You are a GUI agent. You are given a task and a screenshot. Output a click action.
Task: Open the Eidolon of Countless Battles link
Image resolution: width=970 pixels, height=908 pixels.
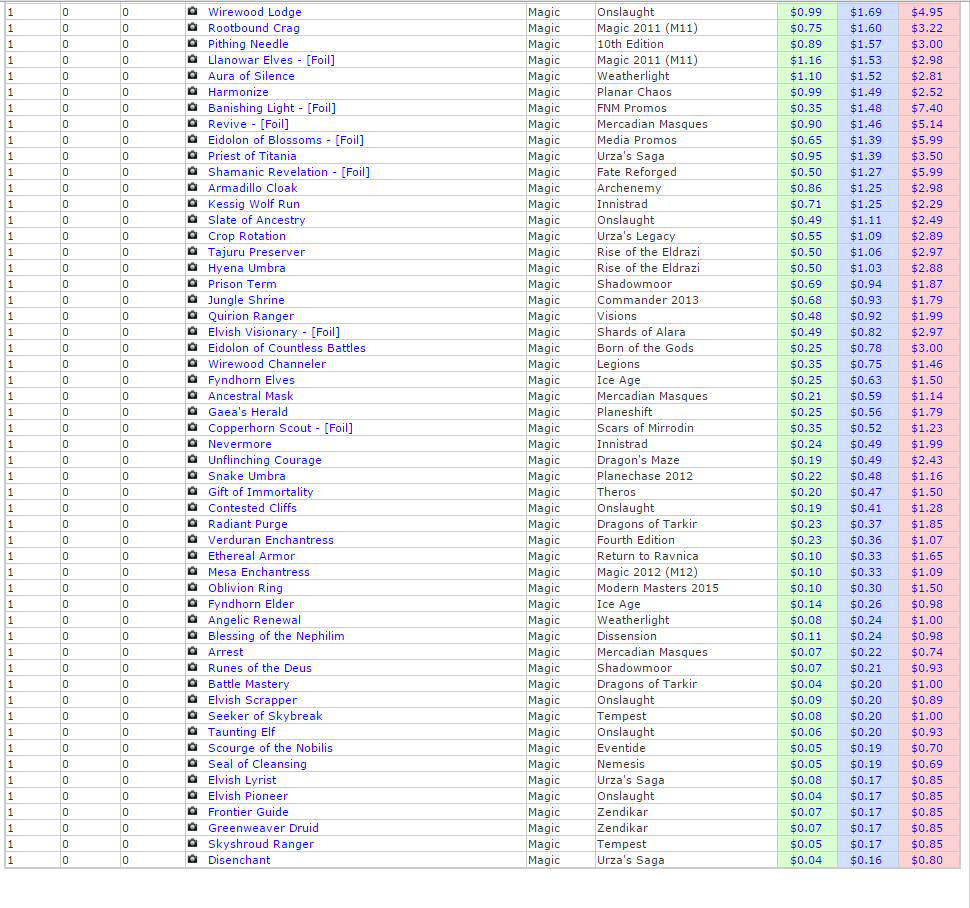pyautogui.click(x=286, y=348)
